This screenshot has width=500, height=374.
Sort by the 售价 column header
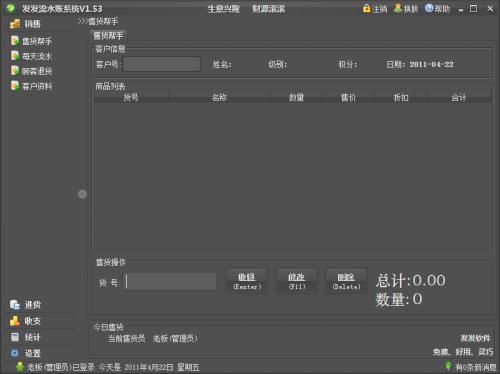(348, 97)
